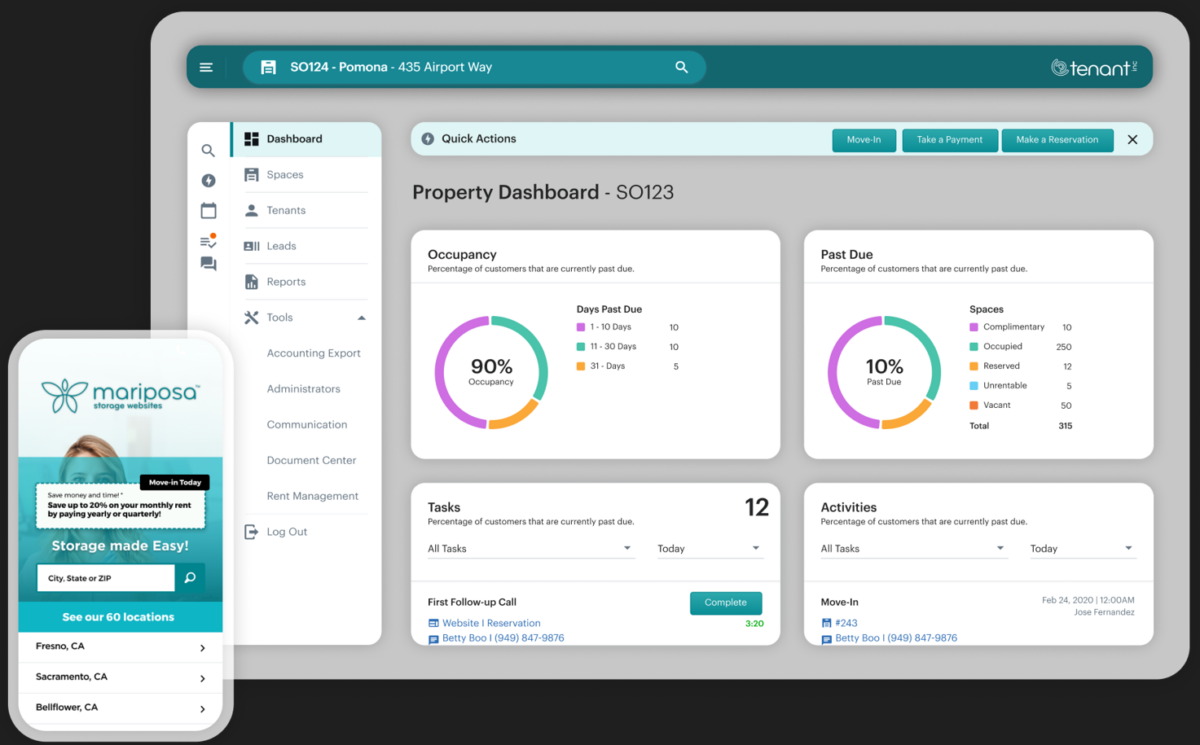Mark the First Follow-up Call task Complete

tap(725, 603)
